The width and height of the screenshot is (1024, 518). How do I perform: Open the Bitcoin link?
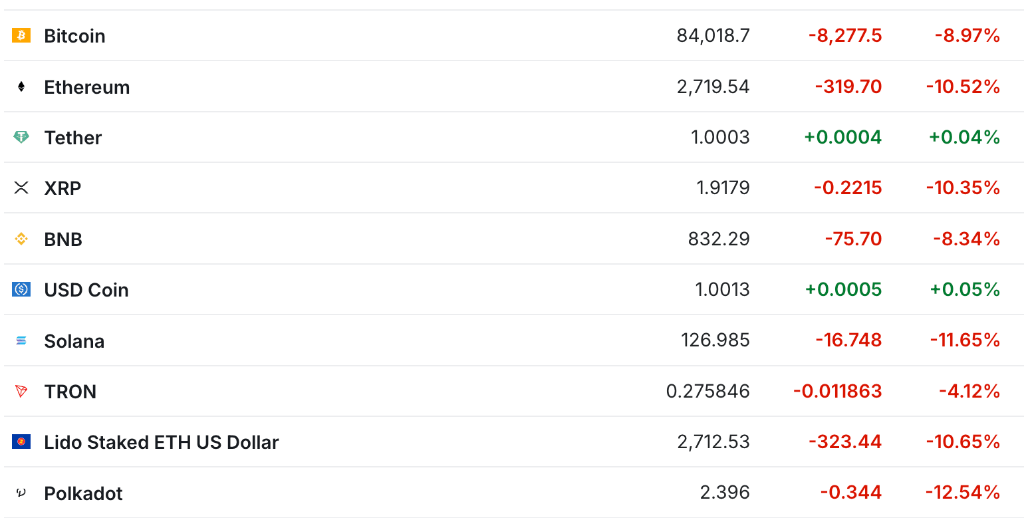coord(74,36)
